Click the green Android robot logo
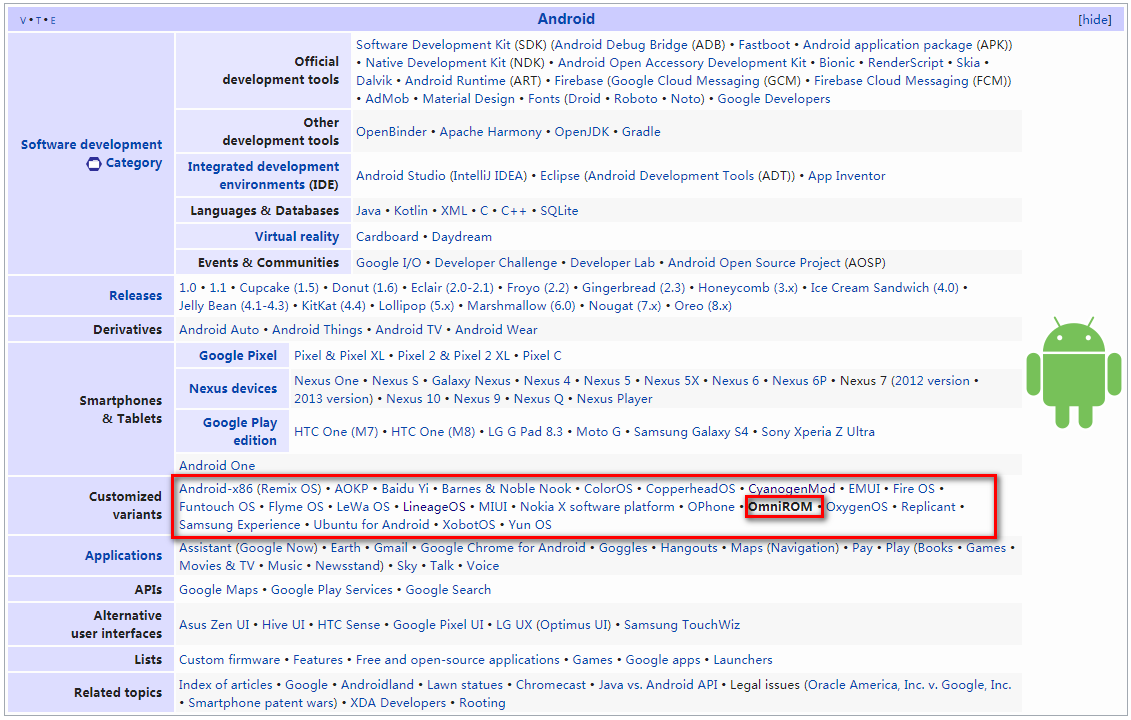1131x720 pixels. tap(1073, 373)
